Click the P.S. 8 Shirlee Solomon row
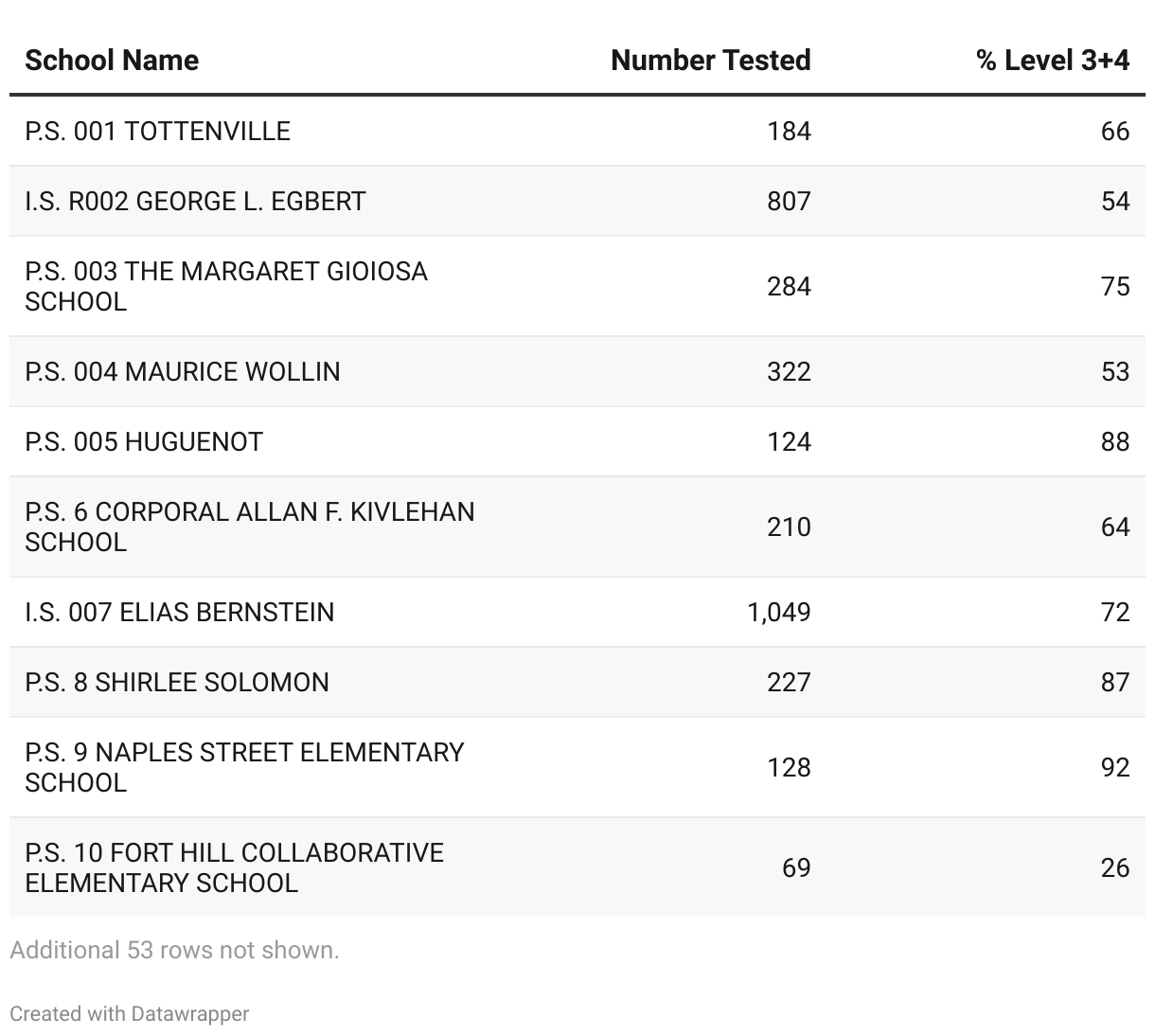 (177, 682)
